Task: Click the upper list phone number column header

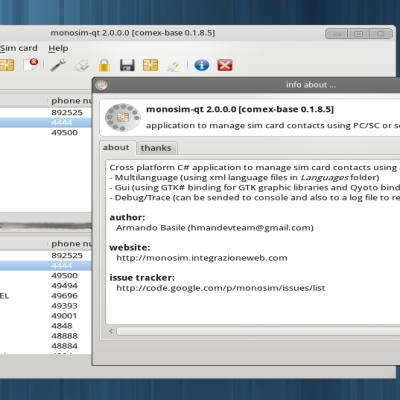Action: click(x=71, y=100)
